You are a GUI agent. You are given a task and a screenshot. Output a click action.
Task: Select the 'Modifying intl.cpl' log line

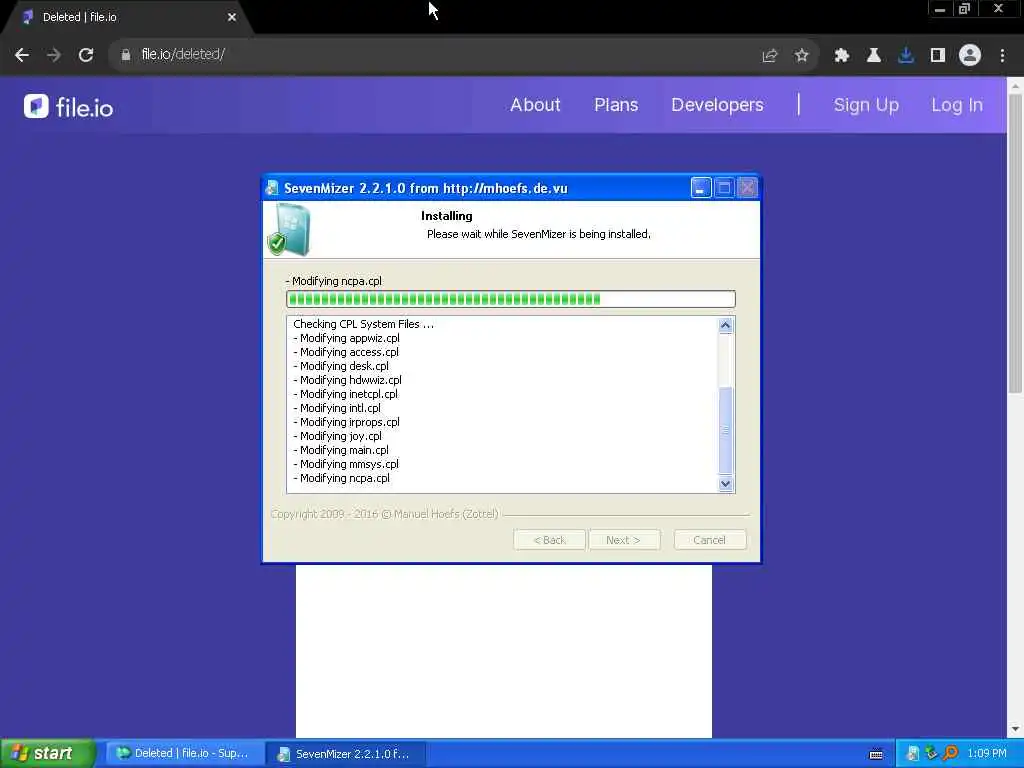[337, 408]
